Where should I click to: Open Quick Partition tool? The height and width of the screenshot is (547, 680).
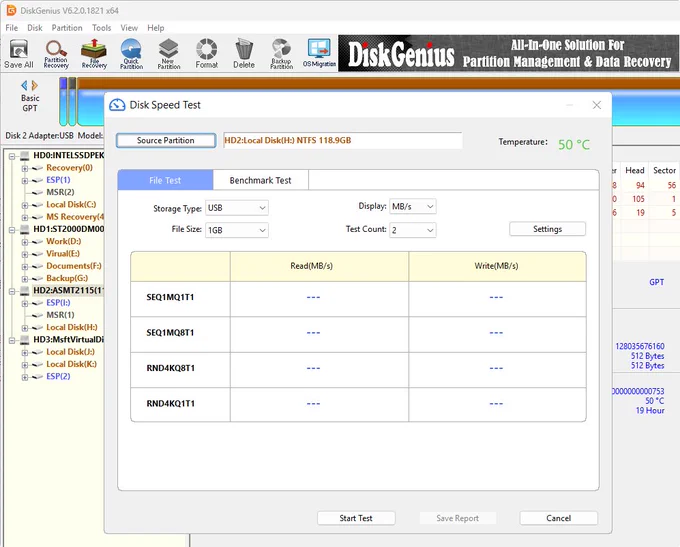click(131, 54)
